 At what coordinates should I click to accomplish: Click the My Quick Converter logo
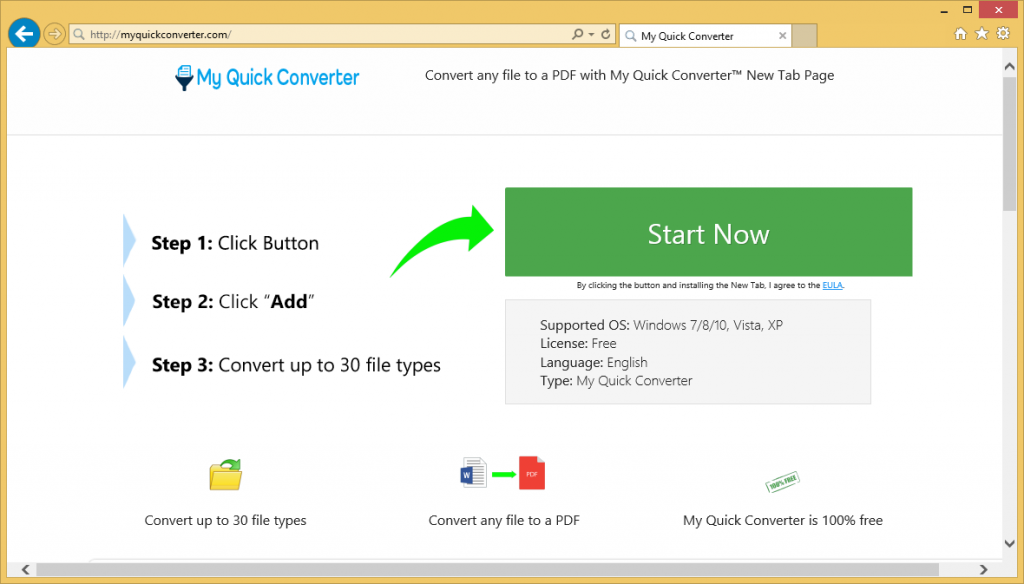click(267, 78)
